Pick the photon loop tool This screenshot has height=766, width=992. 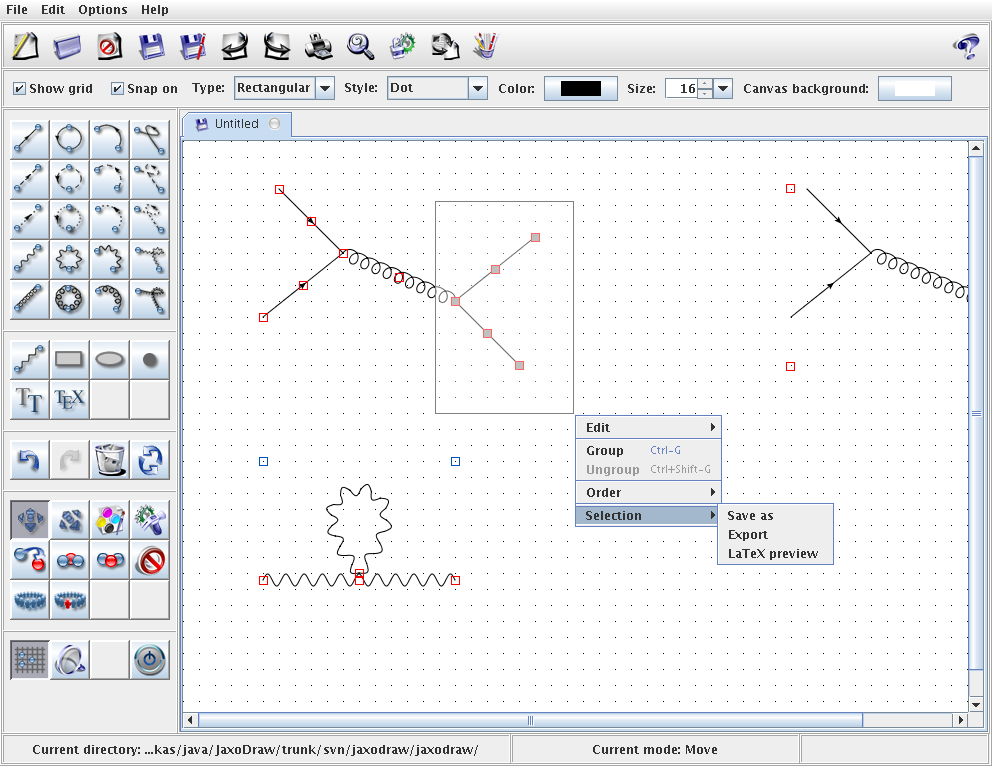point(70,259)
